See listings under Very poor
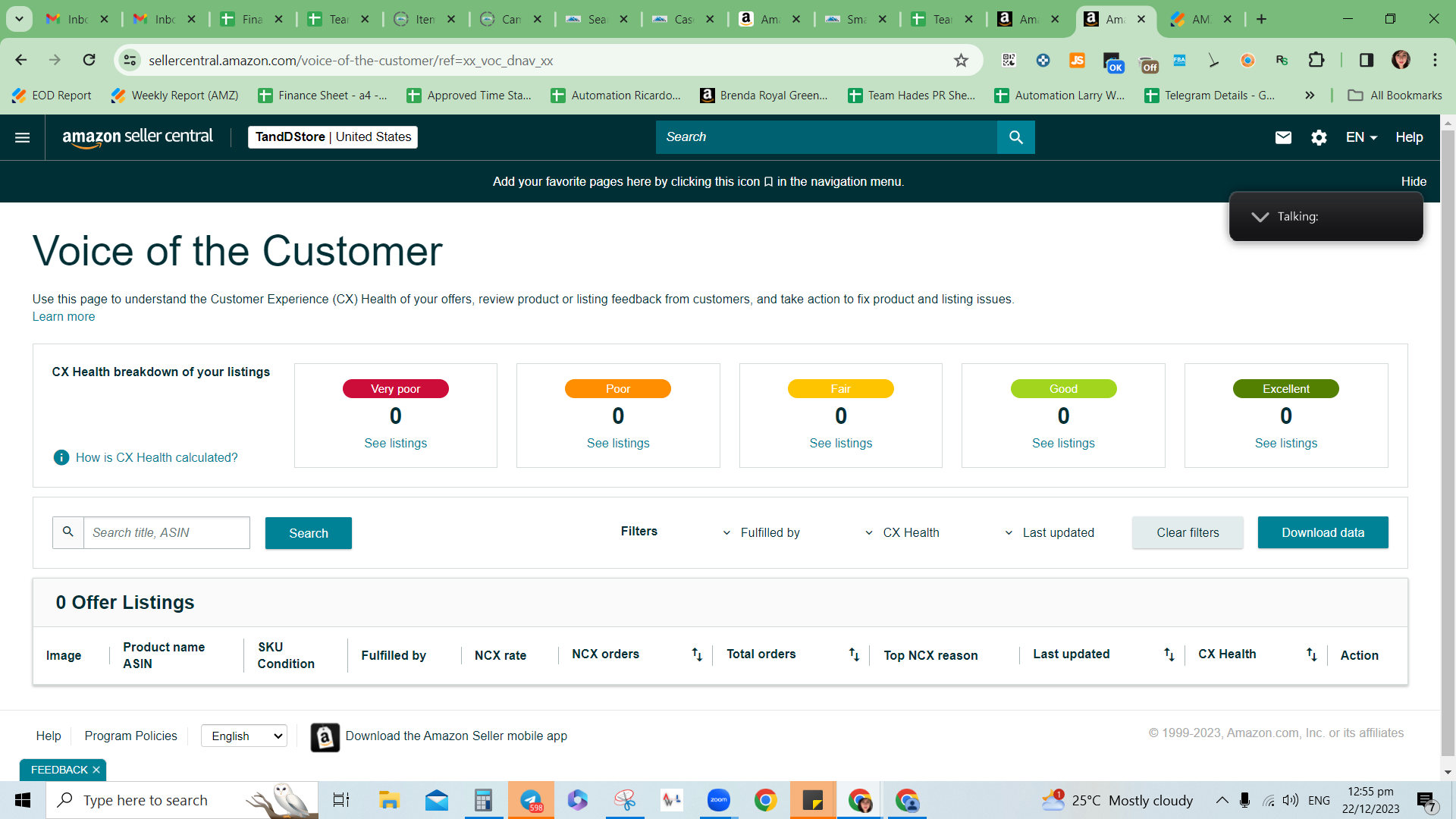The width and height of the screenshot is (1456, 819). tap(395, 443)
